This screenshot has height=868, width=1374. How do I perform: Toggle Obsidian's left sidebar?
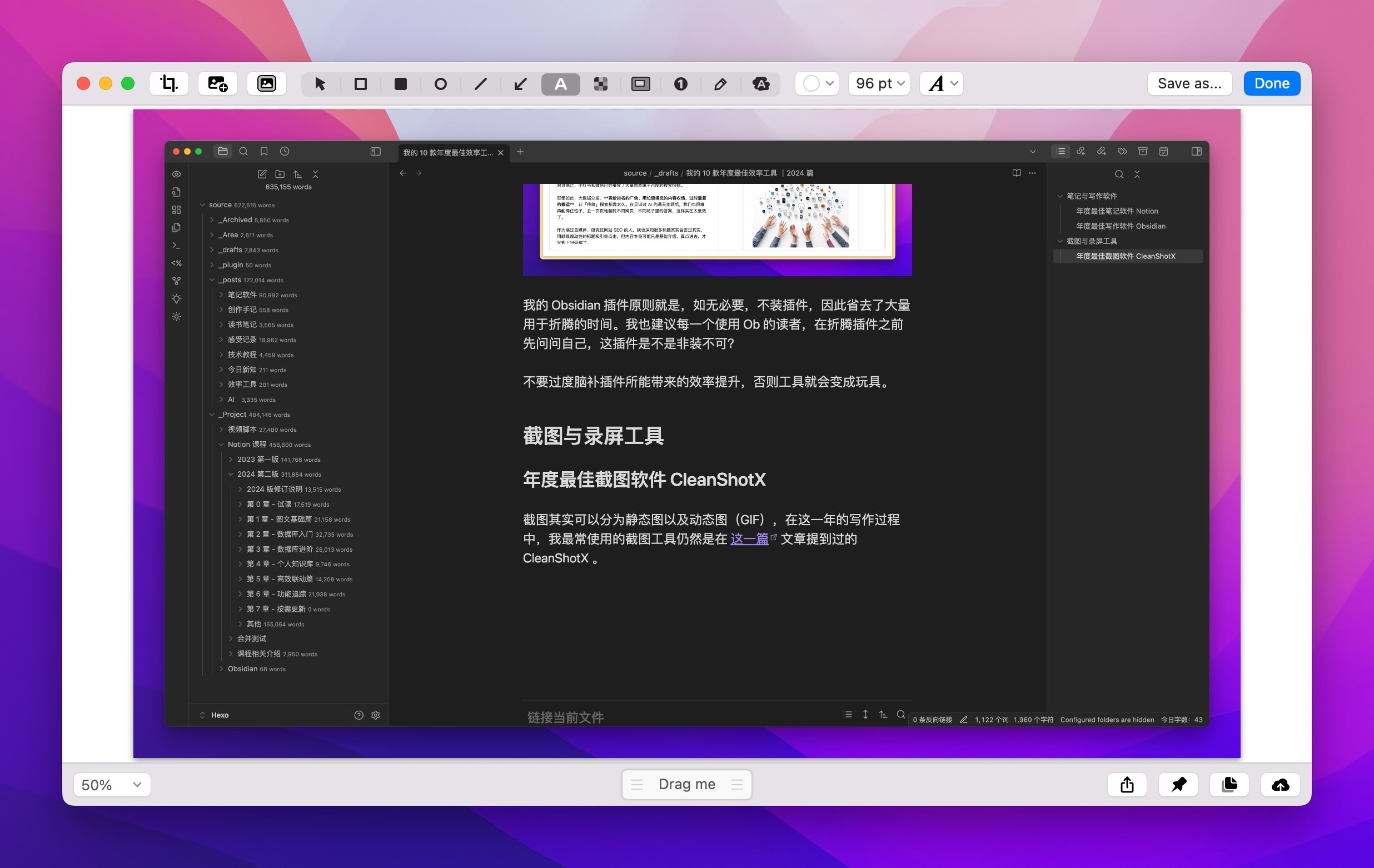pyautogui.click(x=375, y=151)
